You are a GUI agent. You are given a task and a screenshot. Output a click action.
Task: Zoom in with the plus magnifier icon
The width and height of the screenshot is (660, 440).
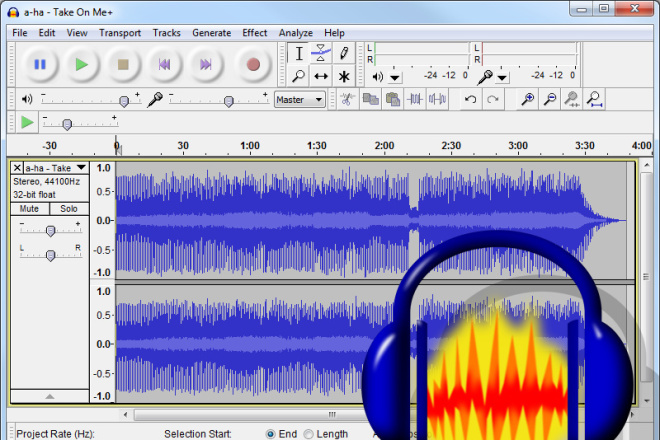coord(527,99)
